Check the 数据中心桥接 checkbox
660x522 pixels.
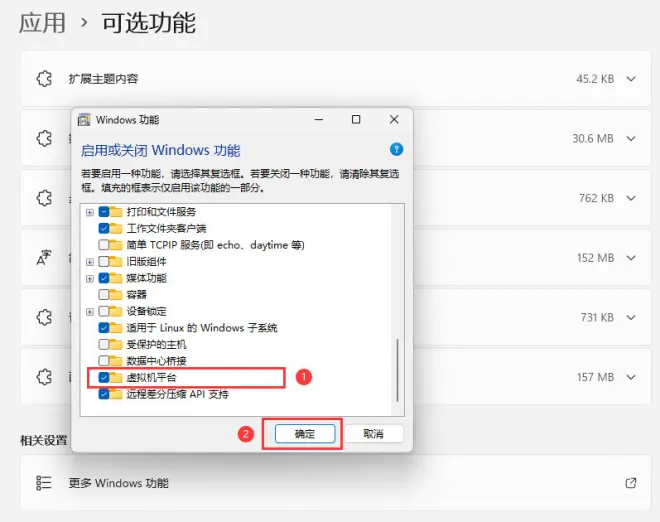tap(104, 361)
